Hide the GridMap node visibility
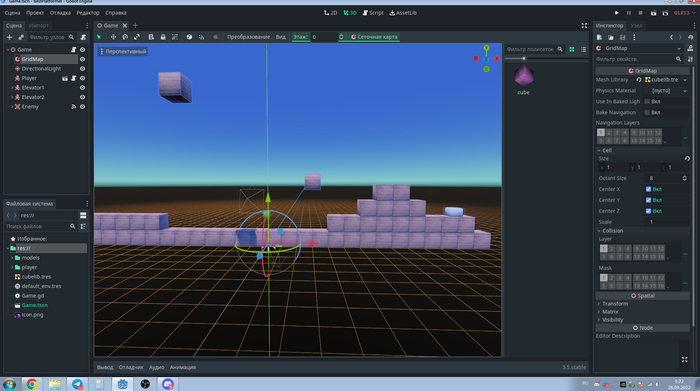700x391 pixels. coord(82,59)
